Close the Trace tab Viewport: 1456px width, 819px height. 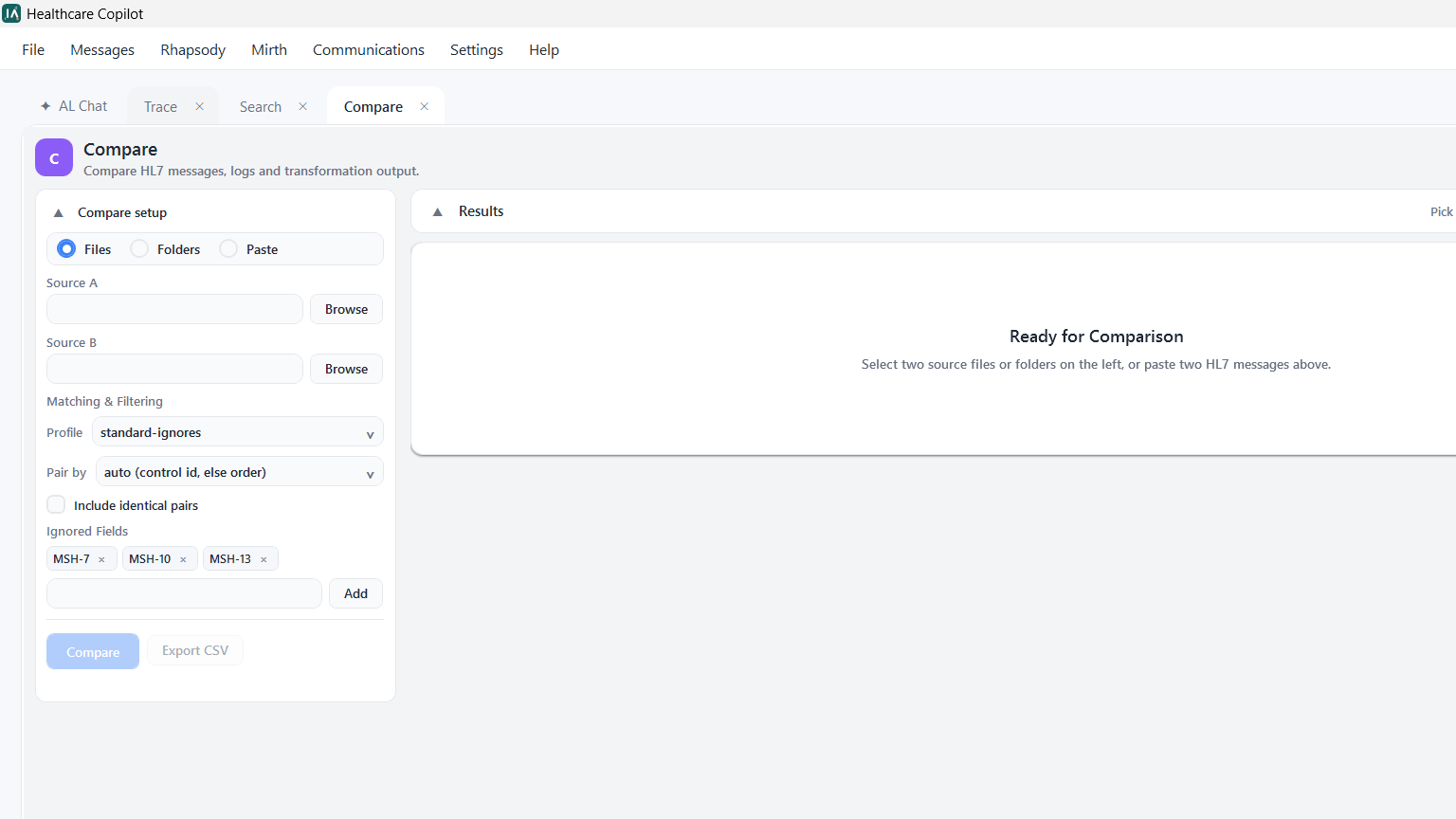[x=199, y=106]
